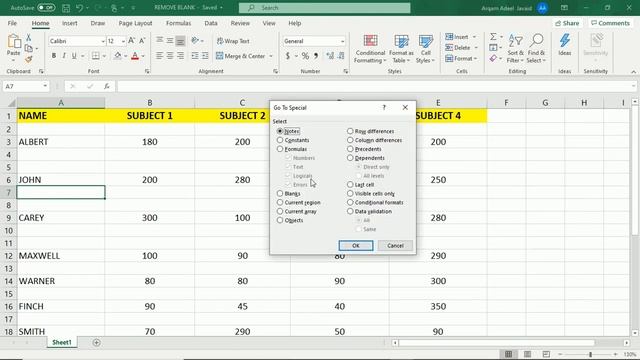Screen dimensions: 640x360
Task: Toggle Underline formatting
Action: coord(74,56)
